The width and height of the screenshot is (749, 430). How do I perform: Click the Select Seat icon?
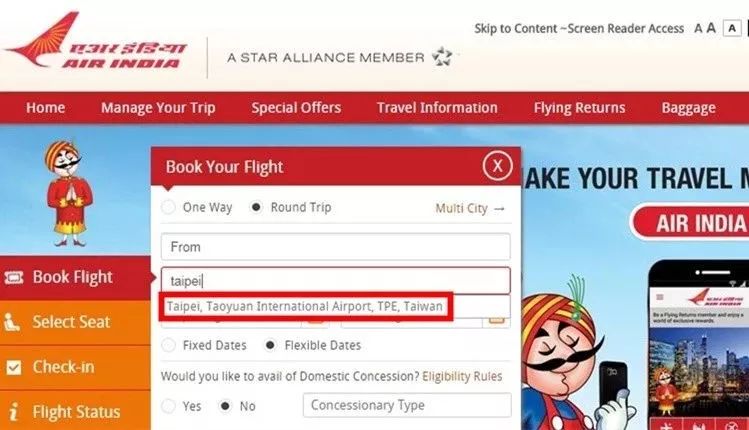click(13, 322)
